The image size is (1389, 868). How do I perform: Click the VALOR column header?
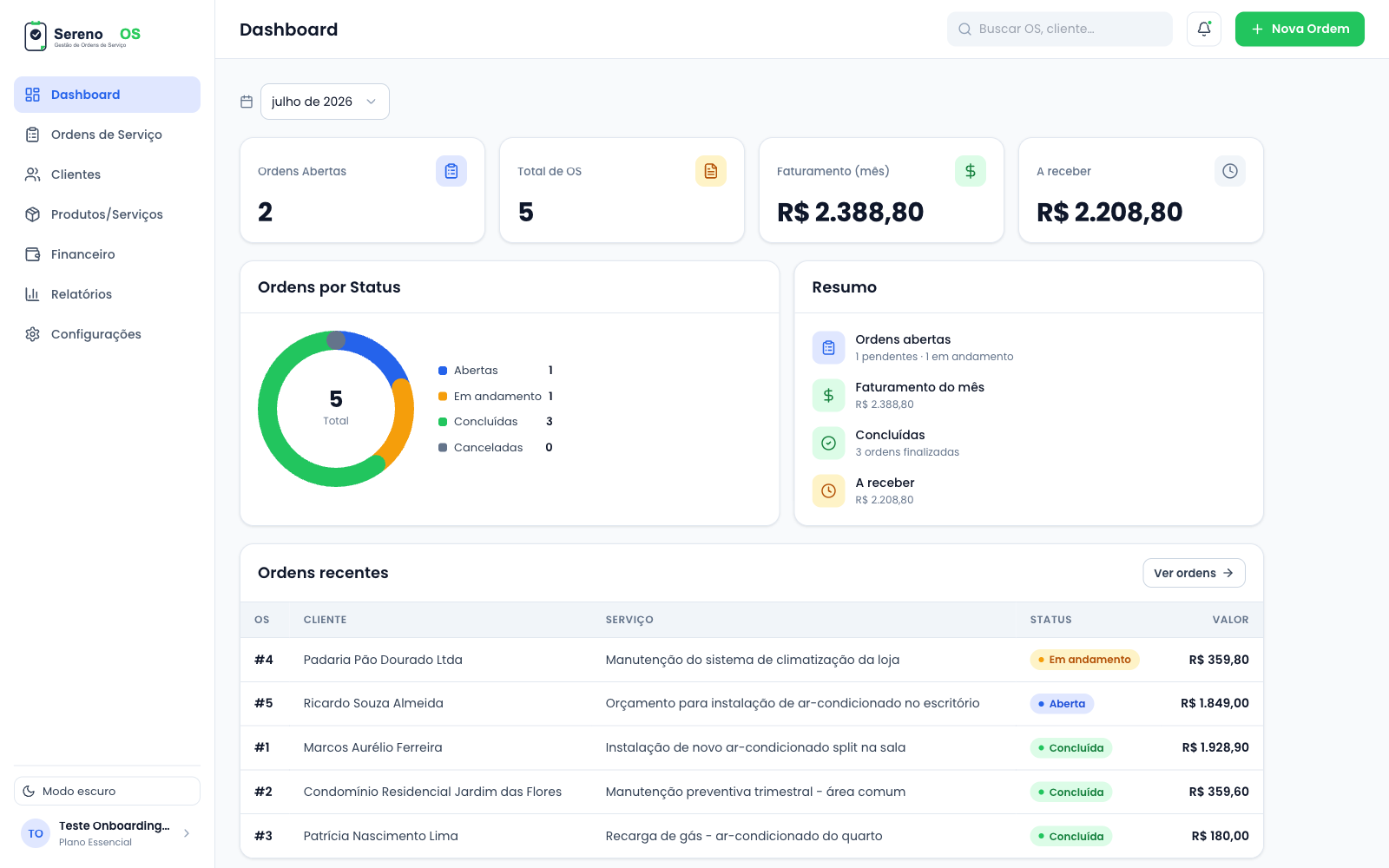coord(1230,620)
